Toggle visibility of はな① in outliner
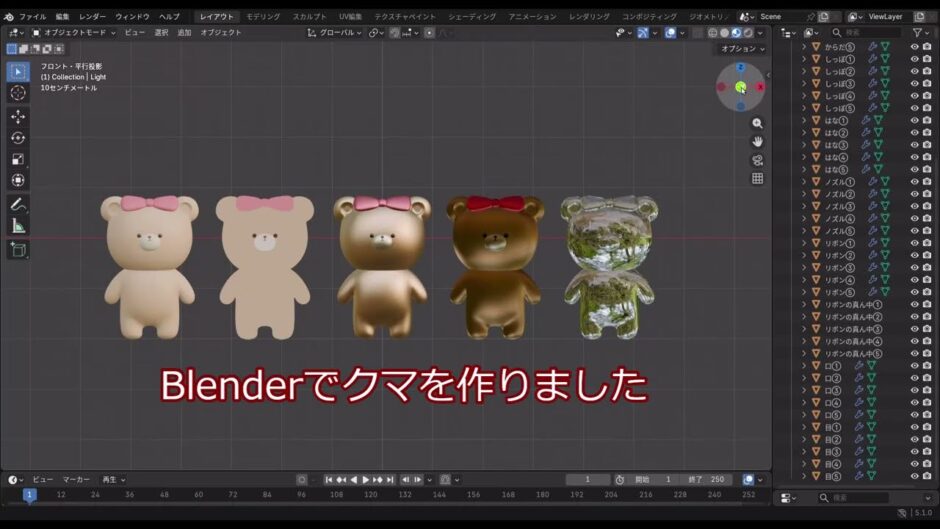 pyautogui.click(x=914, y=120)
